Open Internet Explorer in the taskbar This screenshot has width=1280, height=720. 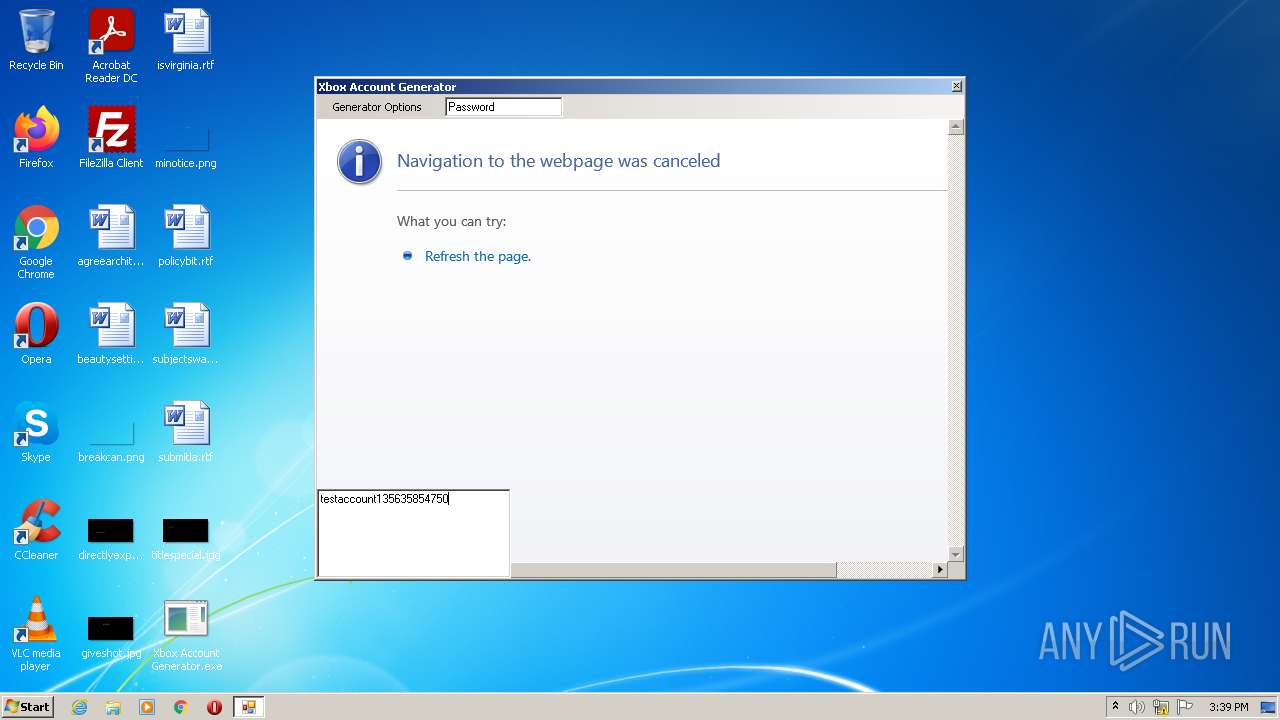[x=80, y=707]
